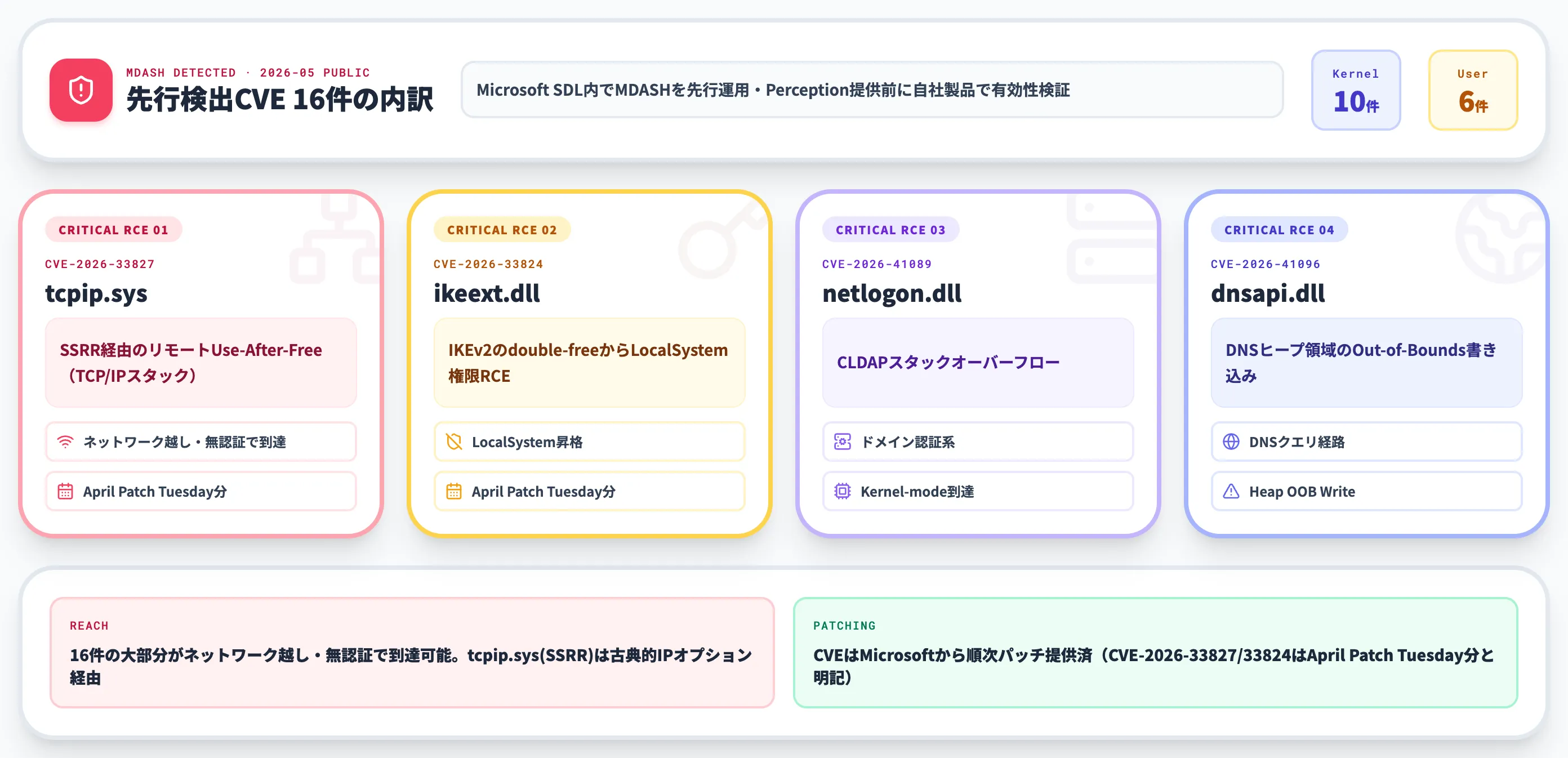Click the shield-off icon beside LocalSystem昇格

point(454,442)
